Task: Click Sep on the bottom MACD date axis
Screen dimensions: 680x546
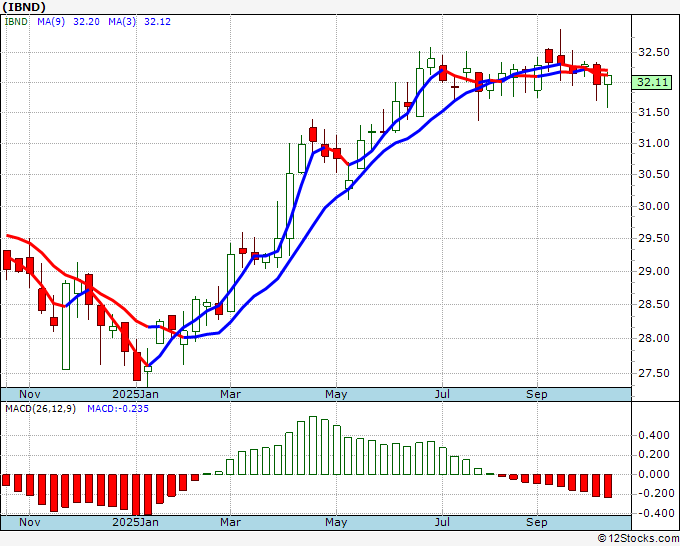Action: point(536,522)
